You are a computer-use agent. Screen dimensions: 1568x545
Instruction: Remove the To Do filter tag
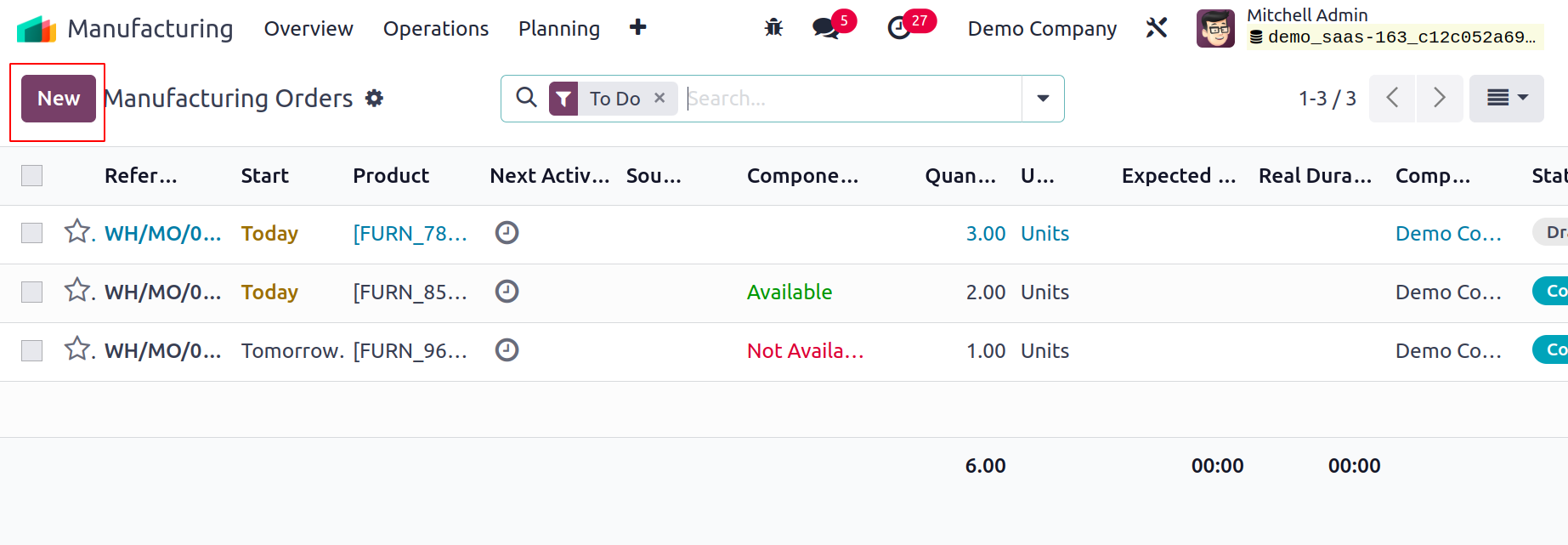click(x=659, y=99)
